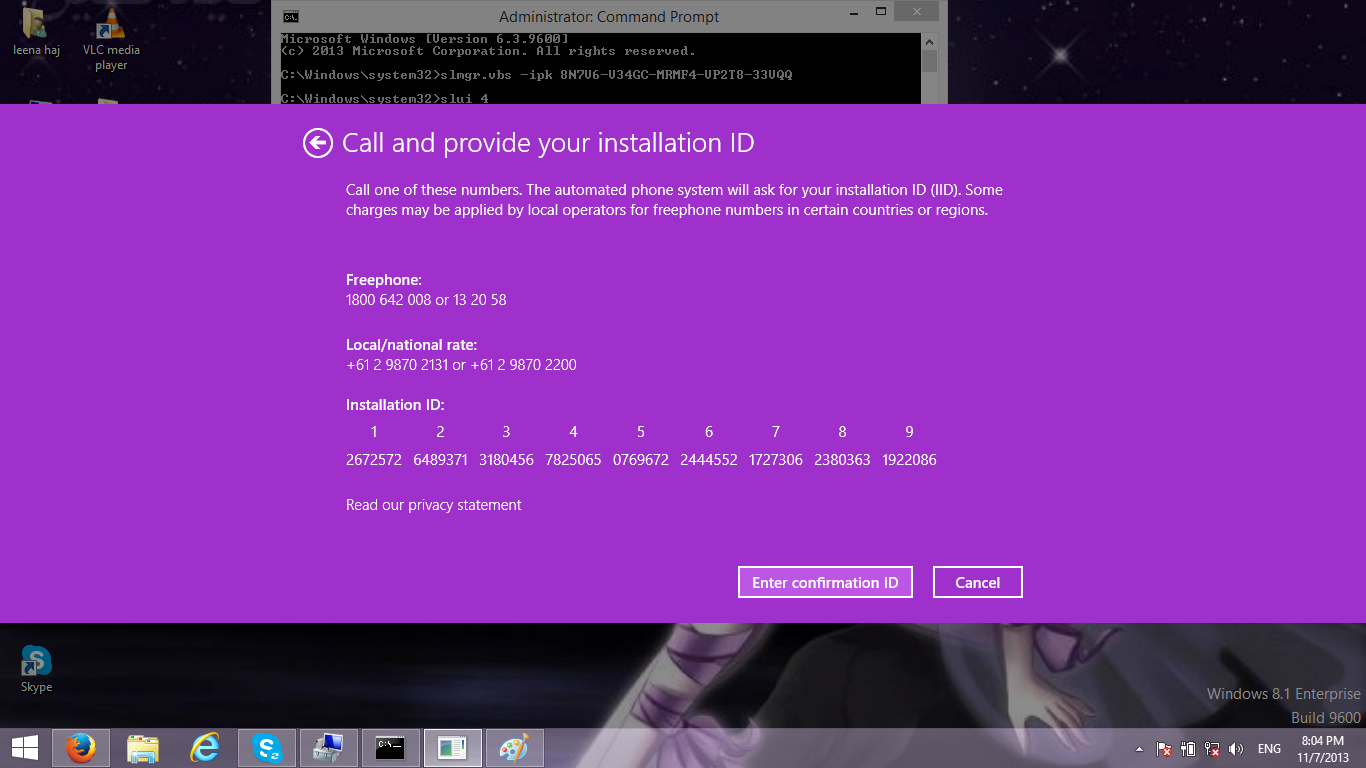The height and width of the screenshot is (768, 1366).
Task: Open the clock showing 8:04 PM
Action: coord(1322,748)
